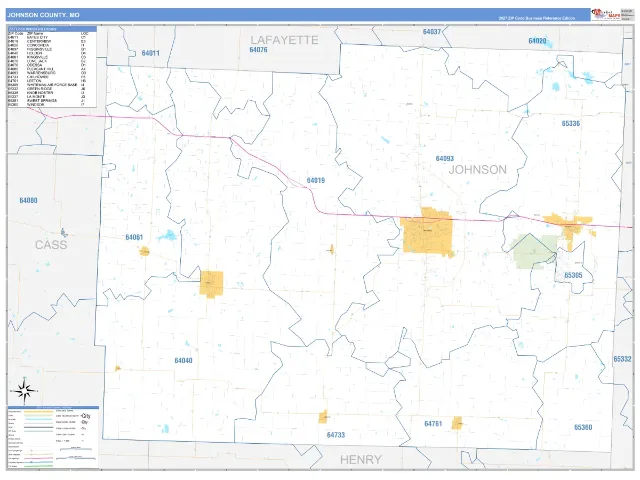This screenshot has height=480, width=640.
Task: Click the 65305 ZIP code label
Action: point(573,275)
